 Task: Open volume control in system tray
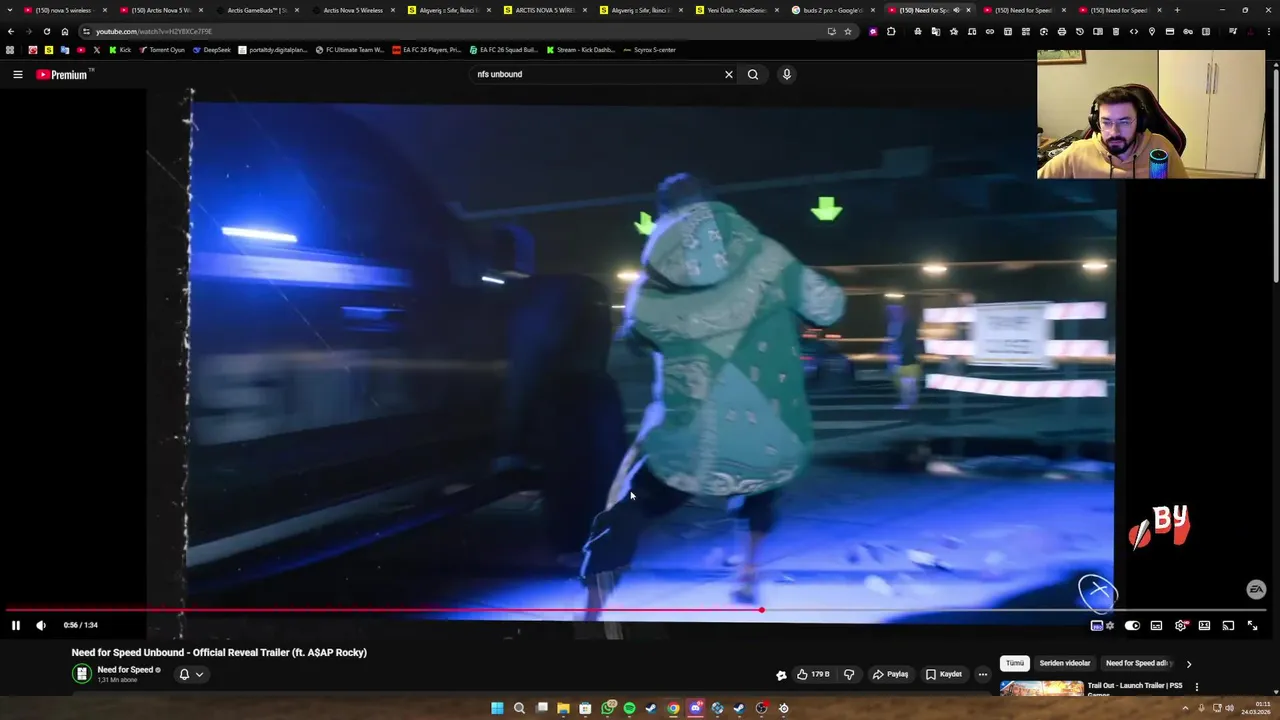pos(1229,708)
